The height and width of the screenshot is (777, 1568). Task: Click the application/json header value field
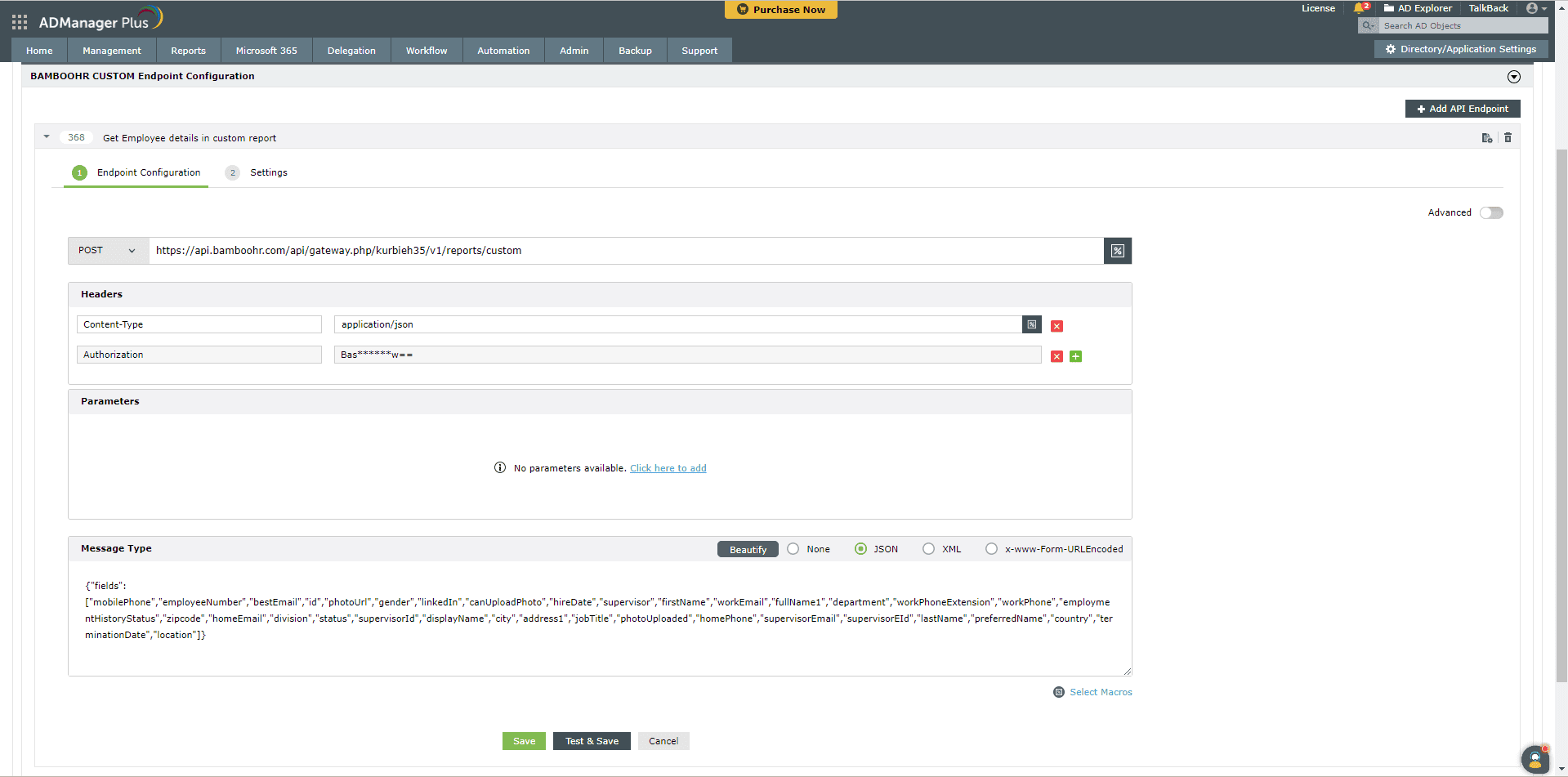coord(678,324)
